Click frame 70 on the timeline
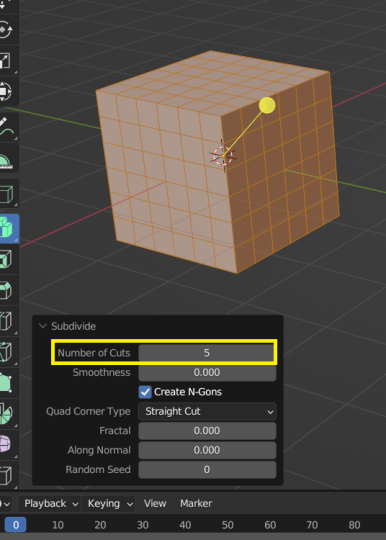Viewport: 386px width, 540px height. pos(312,525)
